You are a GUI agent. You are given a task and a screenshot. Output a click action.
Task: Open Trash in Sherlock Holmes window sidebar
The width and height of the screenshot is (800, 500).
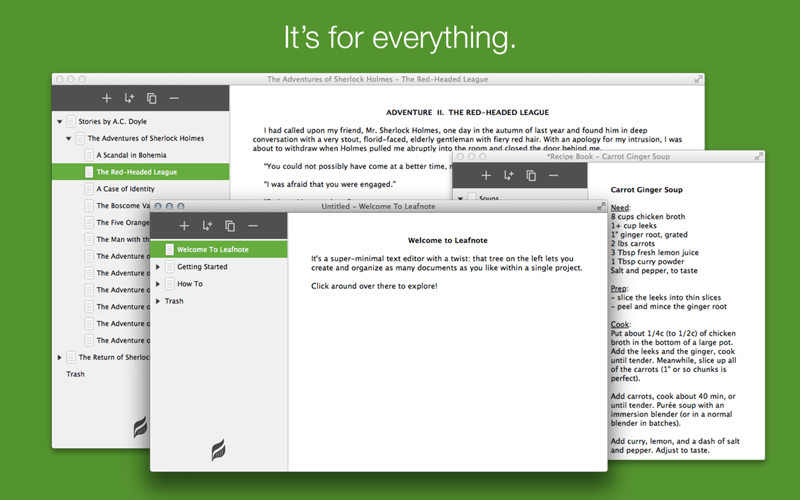(x=76, y=374)
